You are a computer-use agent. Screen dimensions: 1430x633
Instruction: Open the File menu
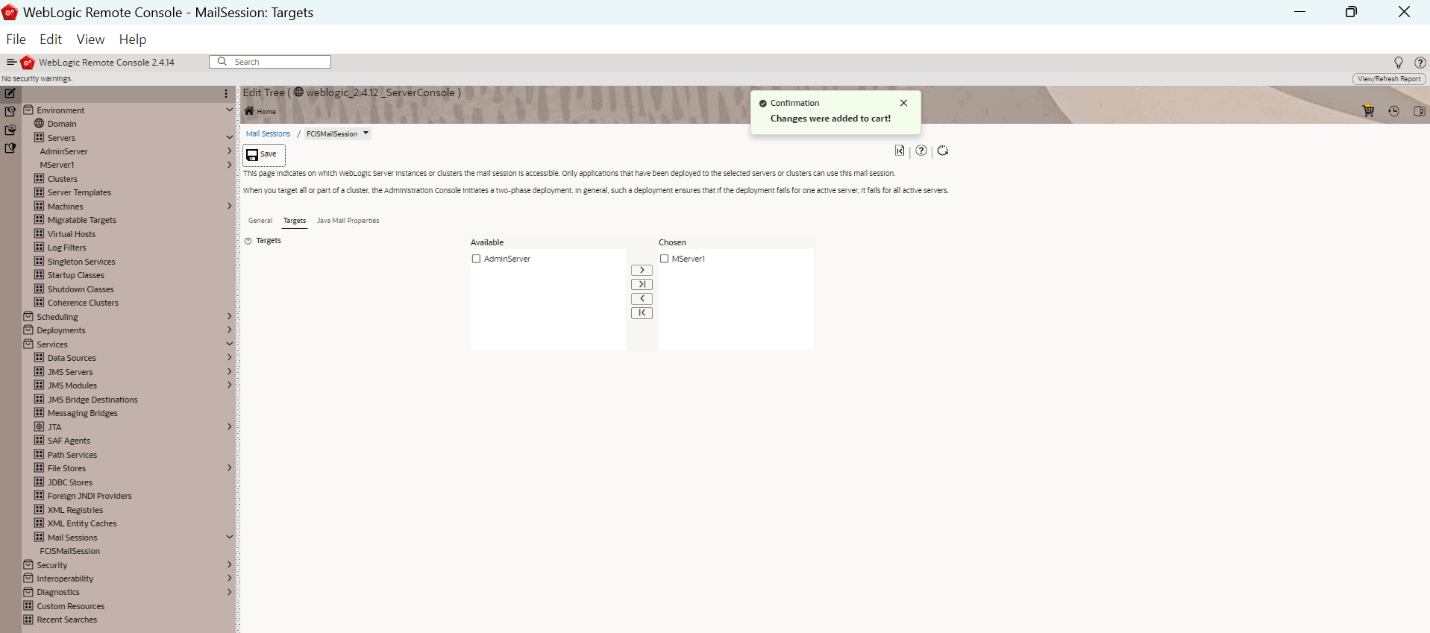[x=16, y=39]
